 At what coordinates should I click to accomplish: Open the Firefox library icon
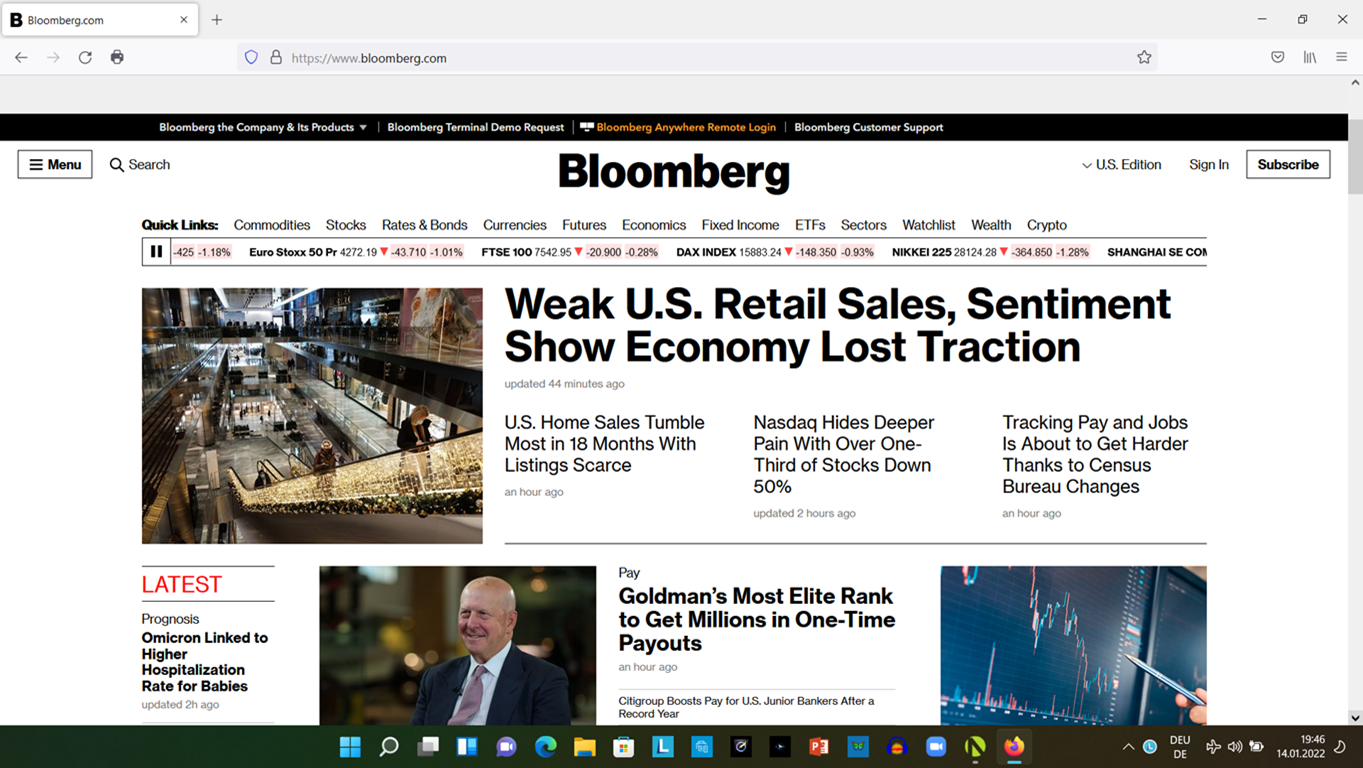coord(1309,58)
